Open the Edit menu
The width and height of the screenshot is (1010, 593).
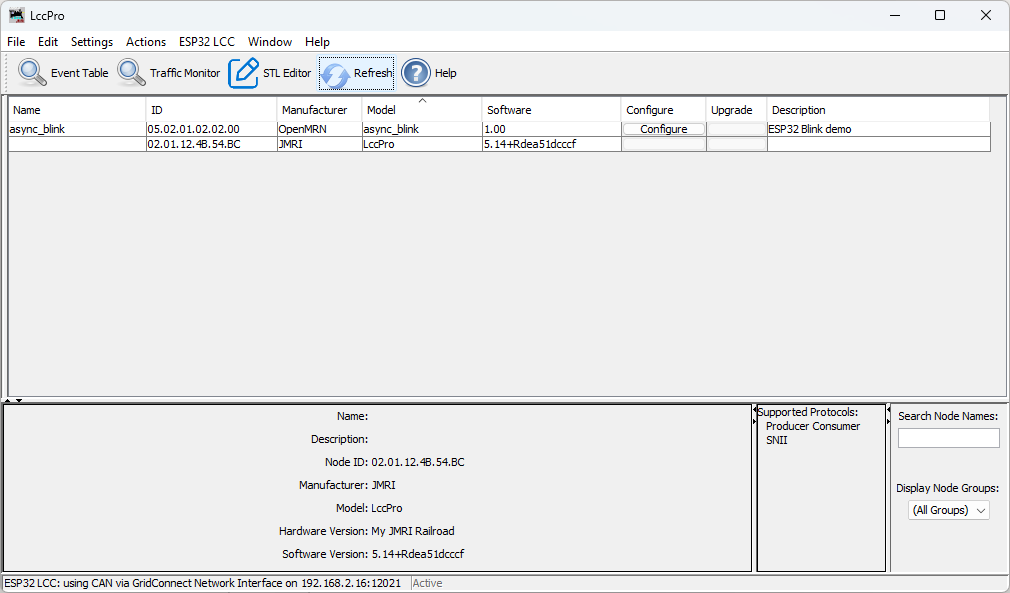pyautogui.click(x=47, y=42)
